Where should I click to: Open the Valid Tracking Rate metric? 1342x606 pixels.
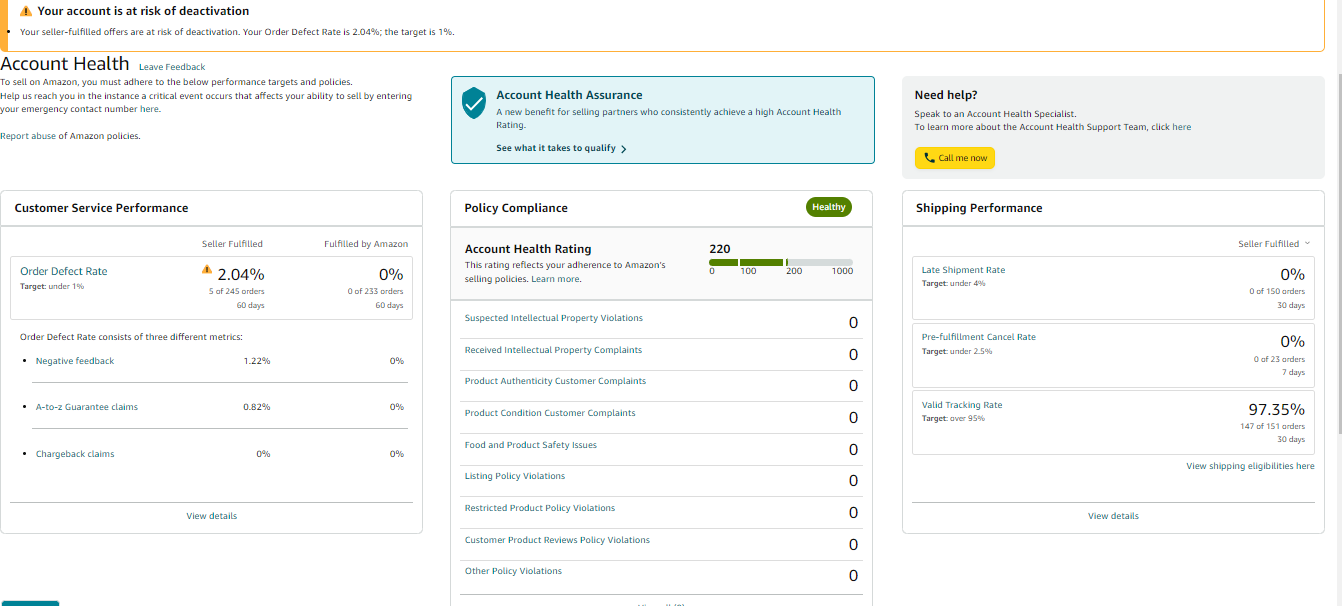[962, 405]
